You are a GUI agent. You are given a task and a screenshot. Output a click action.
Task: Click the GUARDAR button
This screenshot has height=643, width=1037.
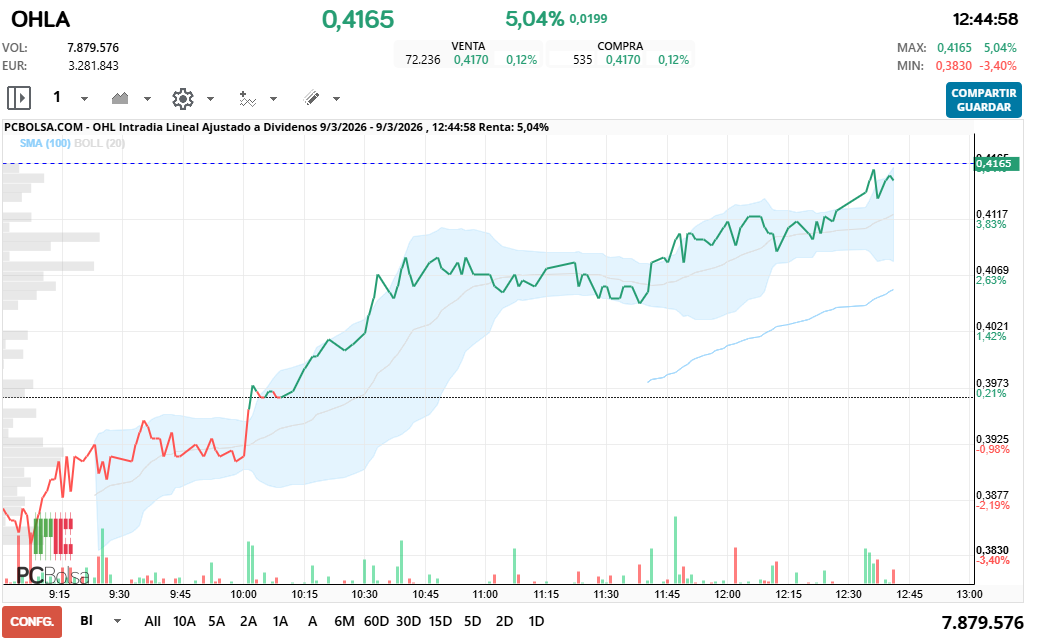tap(983, 105)
